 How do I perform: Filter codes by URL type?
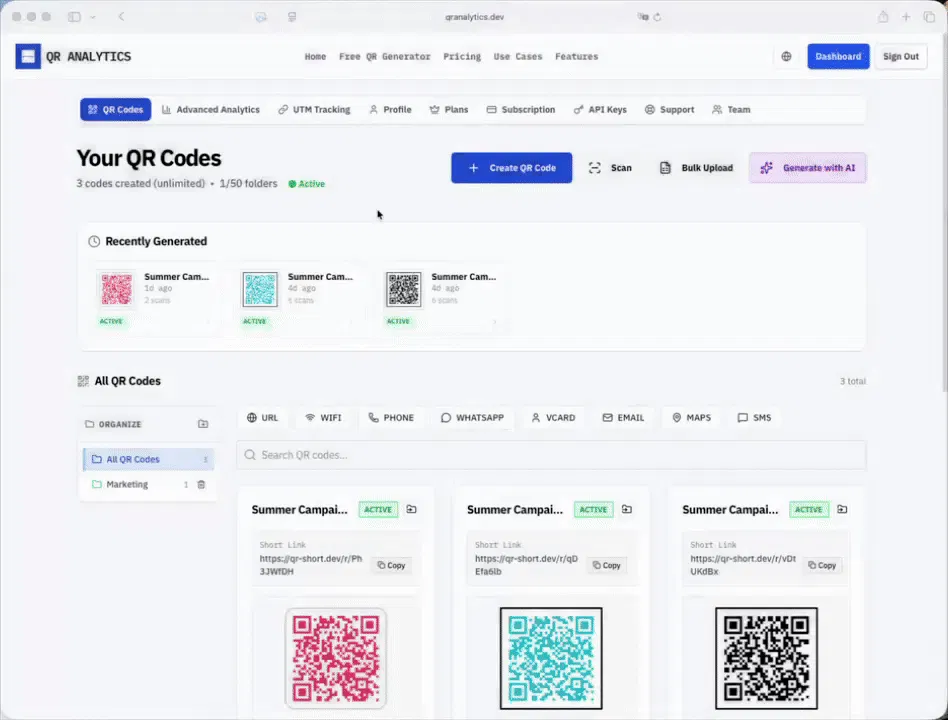coord(262,417)
